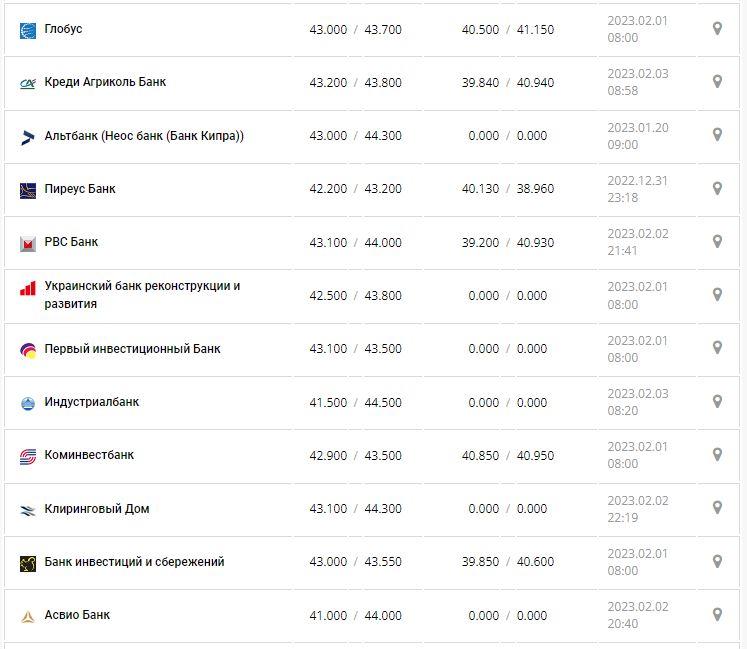Open РВС Банк page link
The height and width of the screenshot is (649, 747).
71,242
